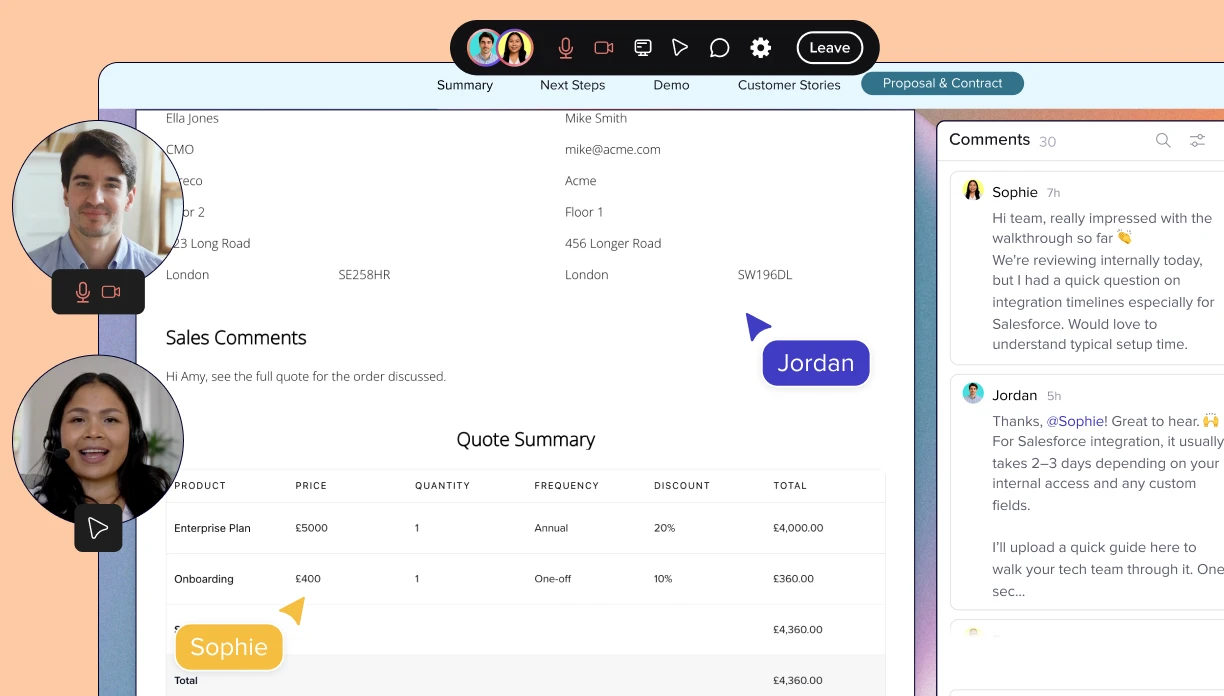
Task: Click the Comments panel title
Action: coord(989,139)
